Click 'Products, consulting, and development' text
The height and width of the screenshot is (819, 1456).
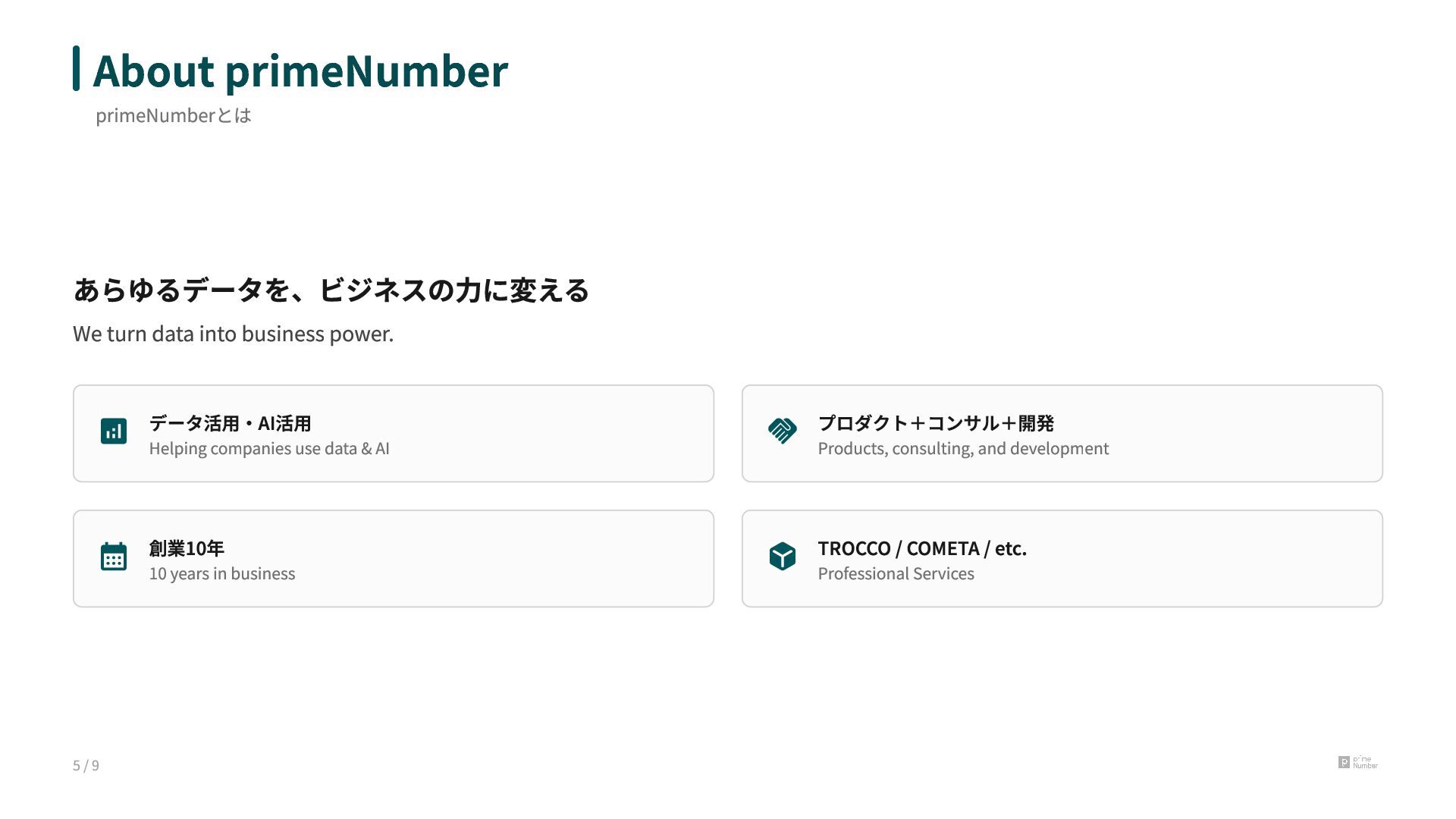click(x=963, y=449)
